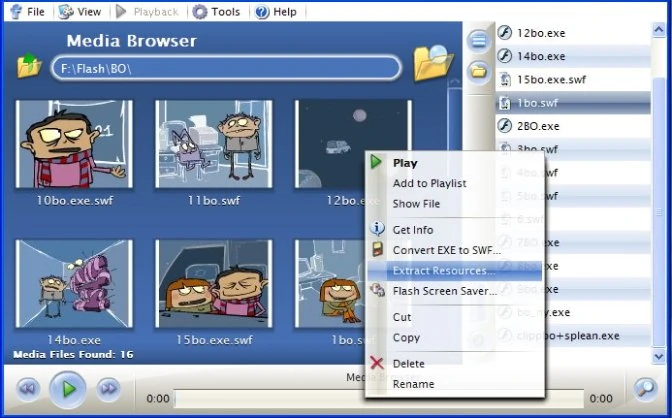Choose Copy in context menu

click(x=455, y=338)
